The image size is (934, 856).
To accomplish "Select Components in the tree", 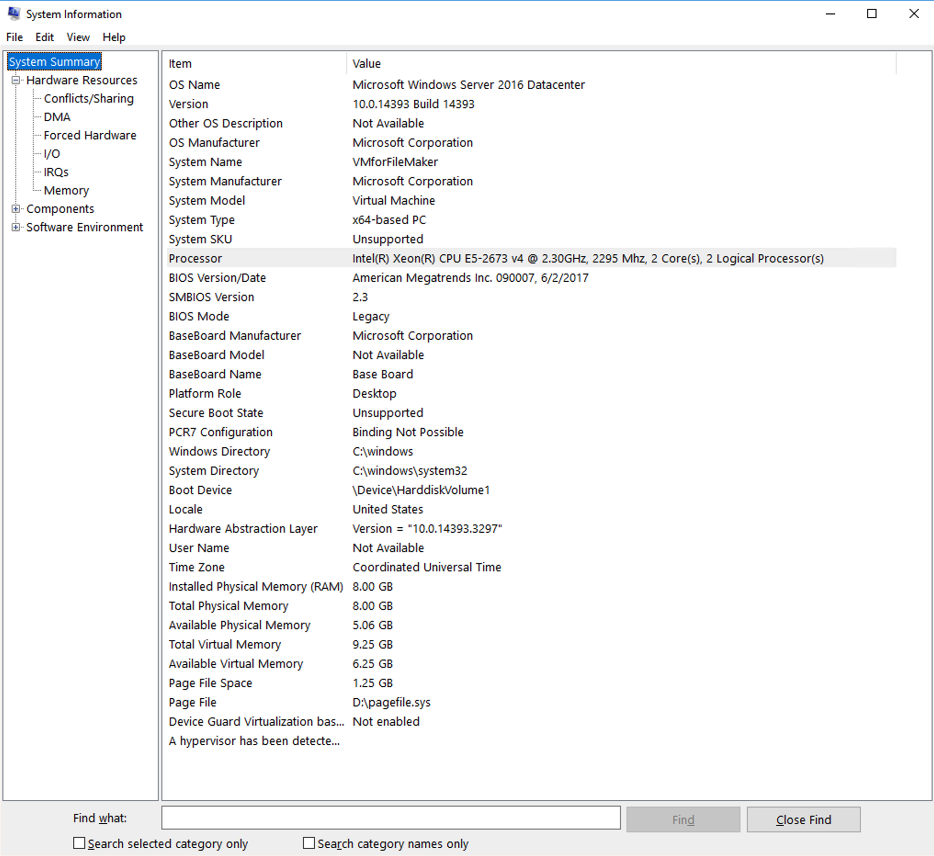I will (60, 208).
